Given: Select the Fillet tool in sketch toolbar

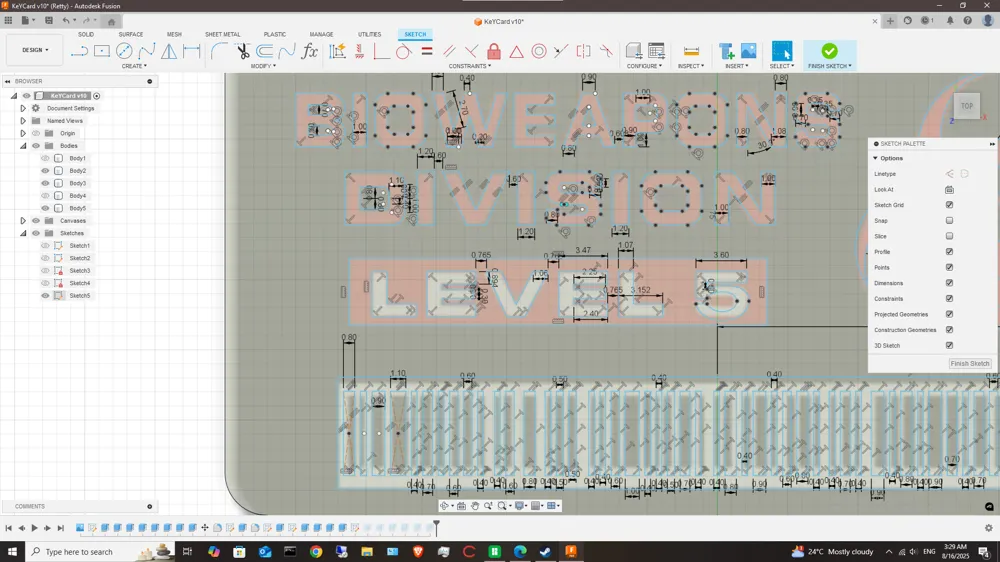Looking at the screenshot, I should coord(219,51).
